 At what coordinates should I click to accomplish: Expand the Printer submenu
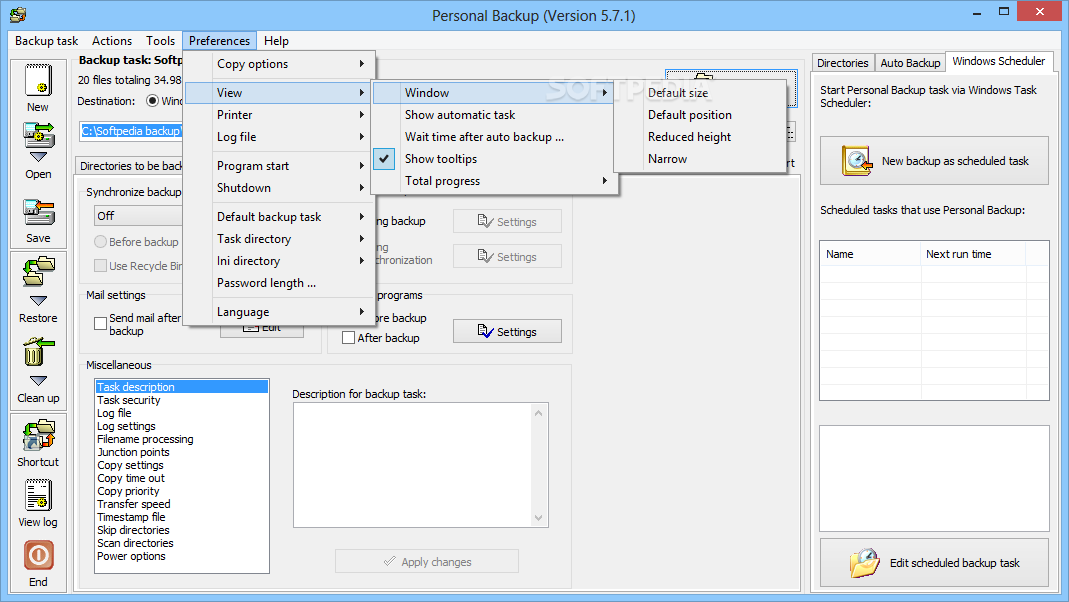(279, 115)
